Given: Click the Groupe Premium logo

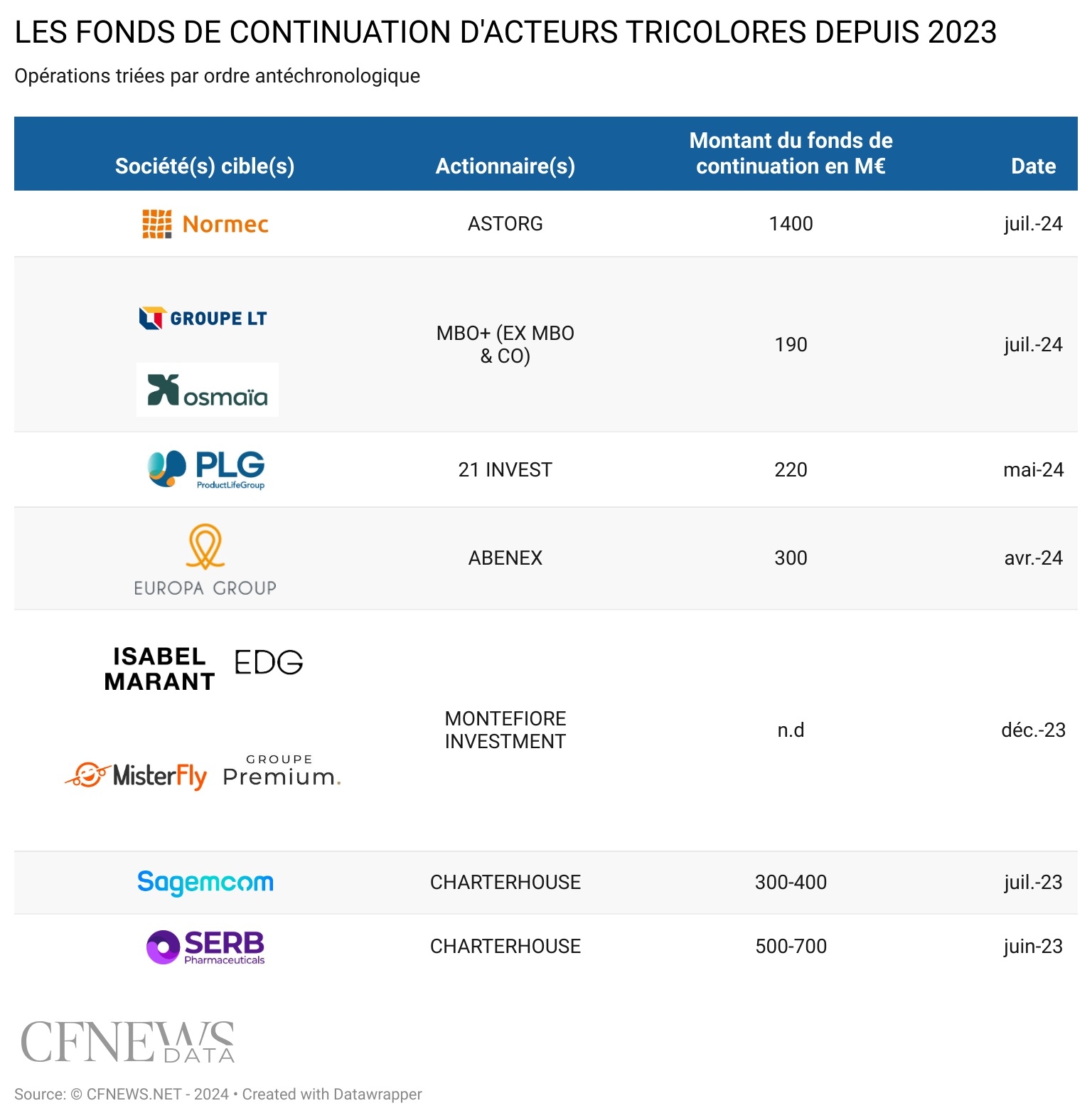Looking at the screenshot, I should [282, 770].
